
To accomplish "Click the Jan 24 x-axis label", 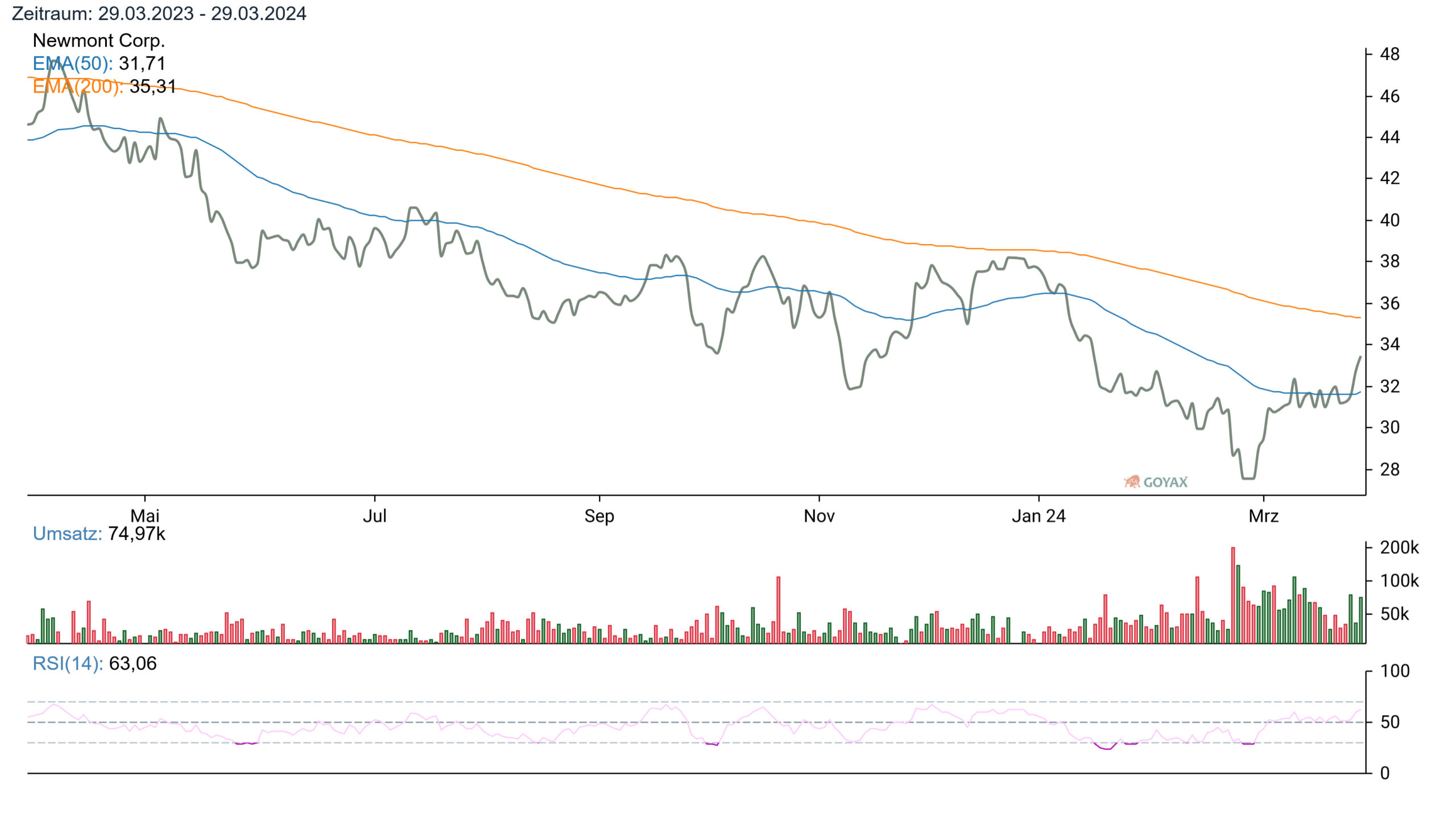I will pos(1039,516).
